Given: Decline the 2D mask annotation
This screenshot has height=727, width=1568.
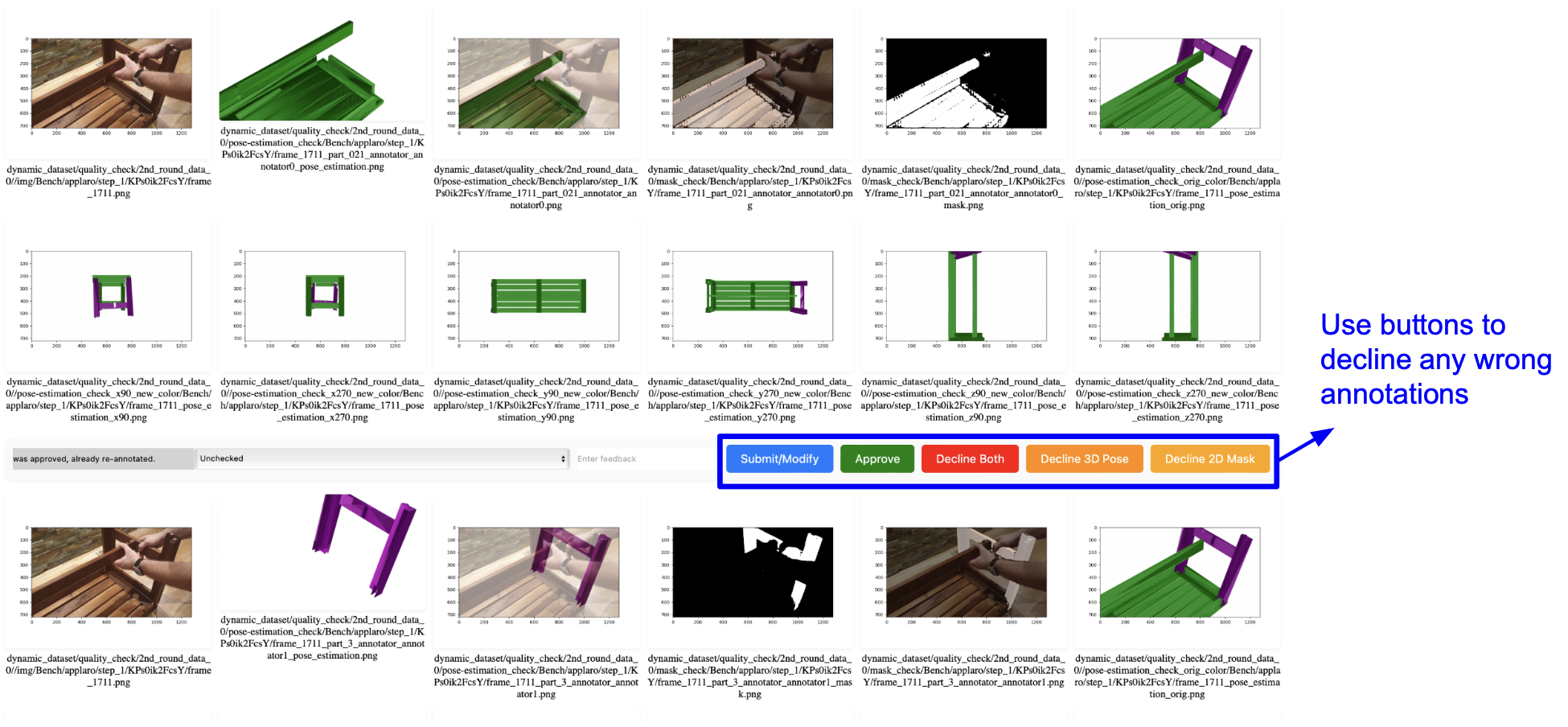Looking at the screenshot, I should [x=1209, y=458].
